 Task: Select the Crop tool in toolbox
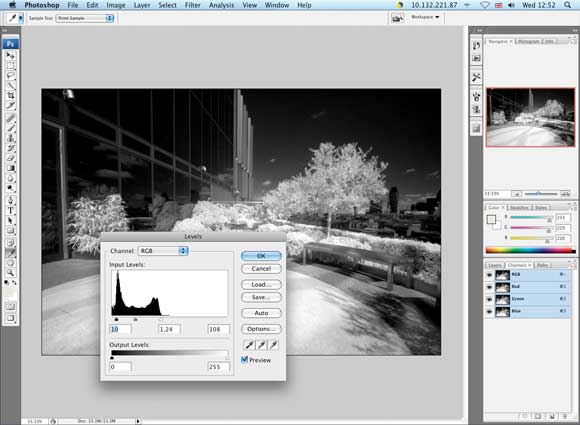click(x=10, y=95)
